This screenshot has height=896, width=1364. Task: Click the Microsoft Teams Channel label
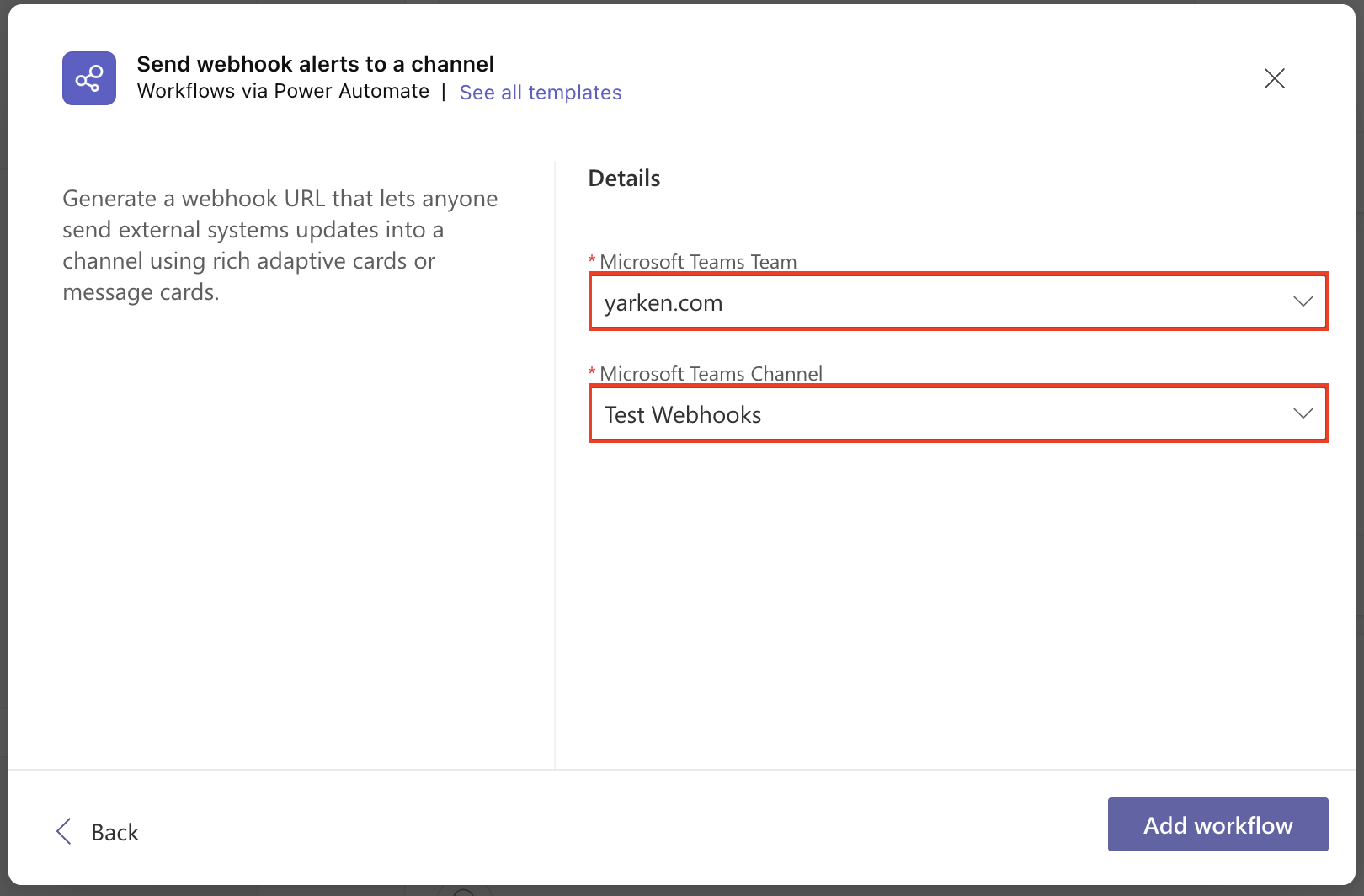tap(711, 374)
